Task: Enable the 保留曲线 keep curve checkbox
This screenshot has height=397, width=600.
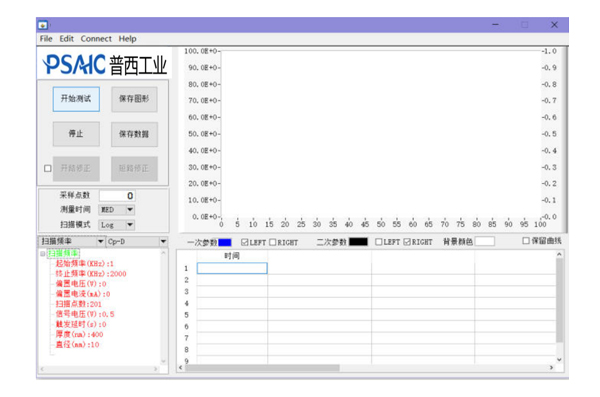Action: (526, 241)
